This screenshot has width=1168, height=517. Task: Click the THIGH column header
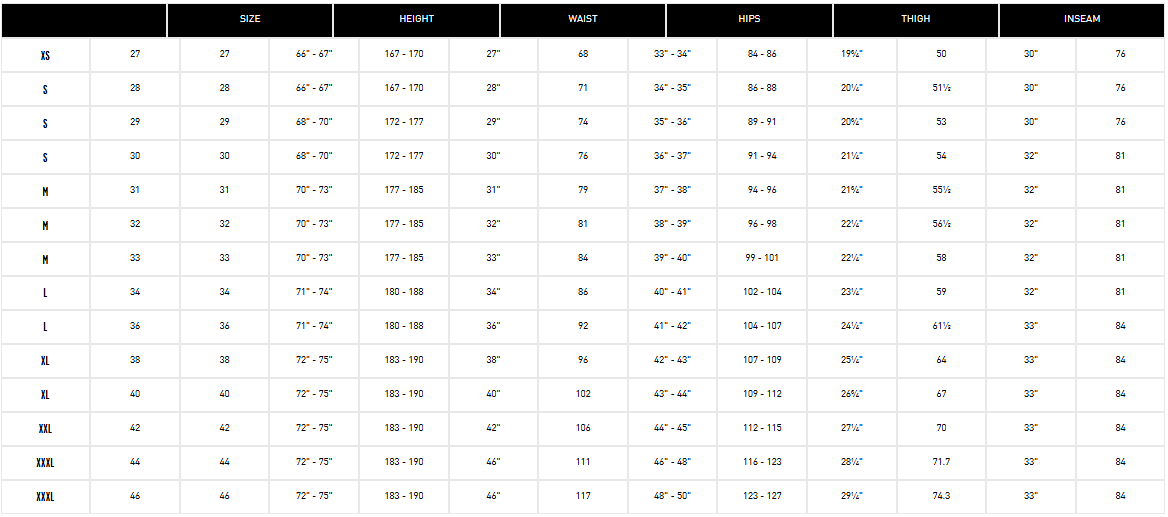[915, 19]
